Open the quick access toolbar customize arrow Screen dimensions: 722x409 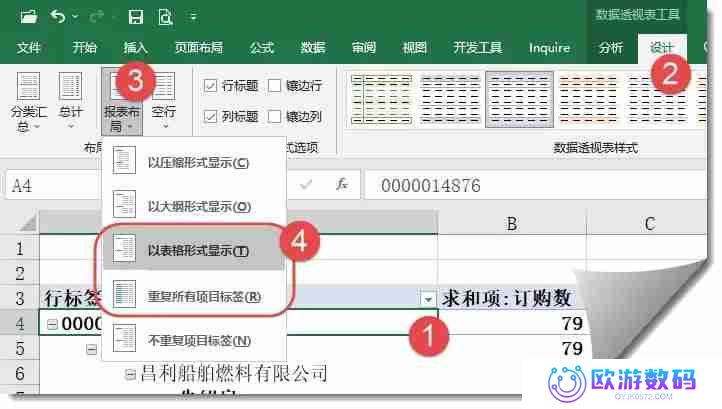click(x=193, y=18)
